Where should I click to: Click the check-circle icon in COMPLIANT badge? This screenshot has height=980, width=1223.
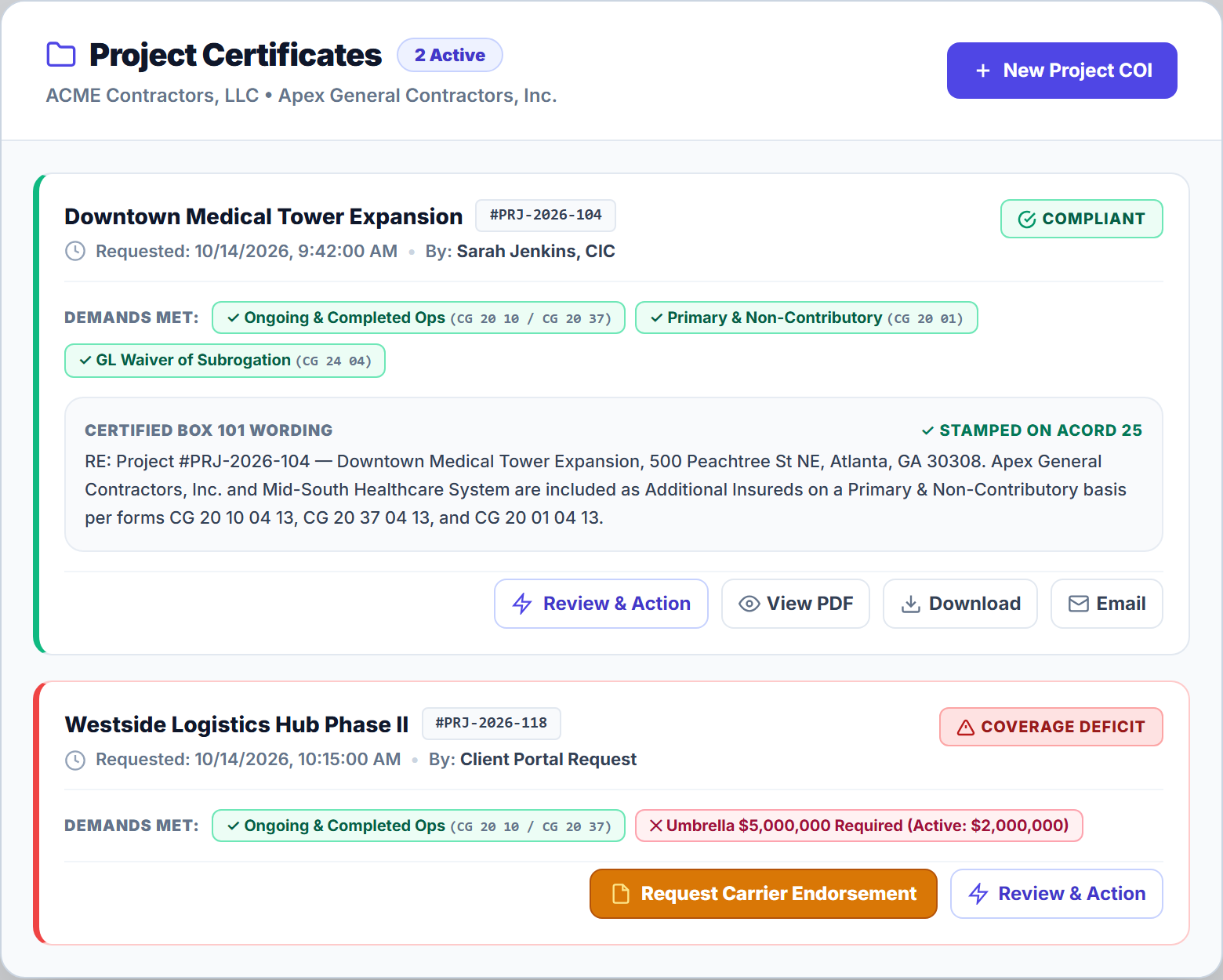[1027, 219]
